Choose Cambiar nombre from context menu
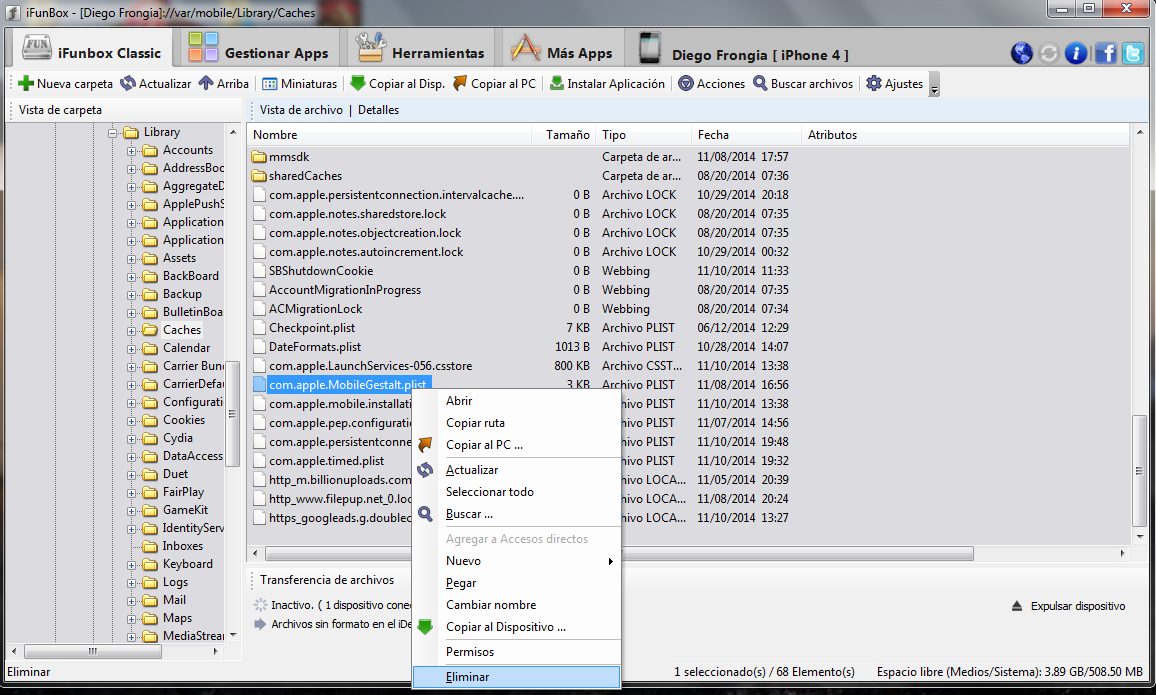Screen dimensions: 1156x695 point(490,605)
